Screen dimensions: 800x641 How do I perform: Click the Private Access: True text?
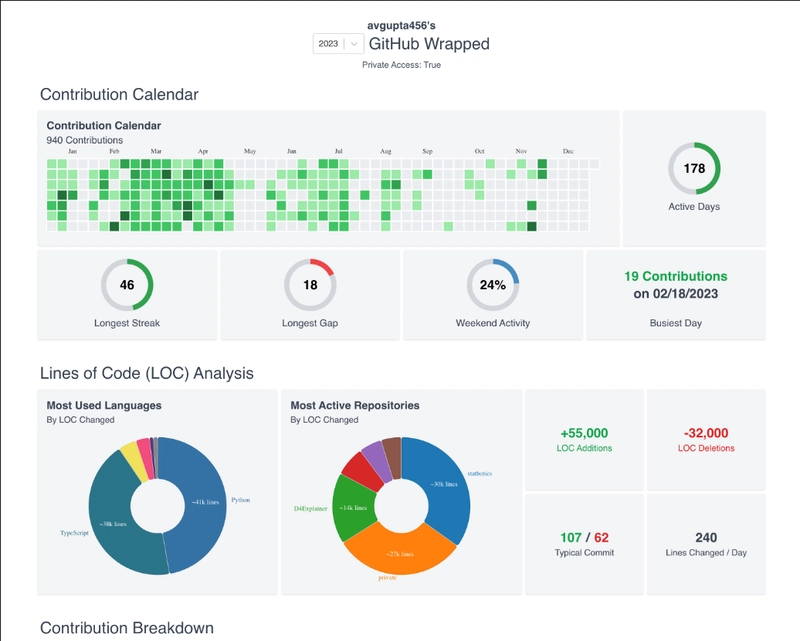(x=401, y=65)
